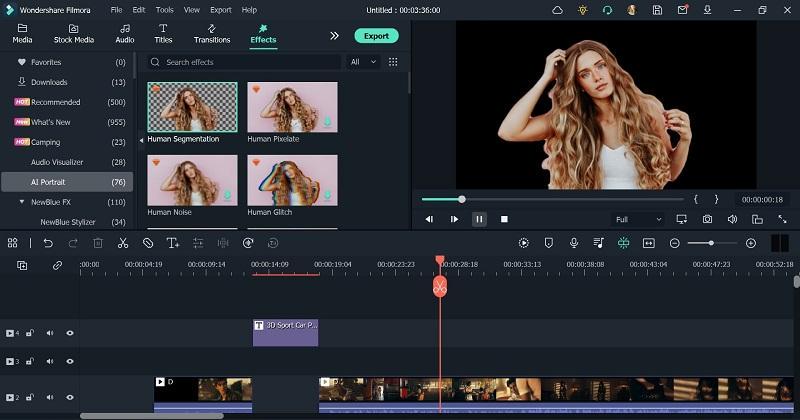Click the green Export button

[x=376, y=35]
